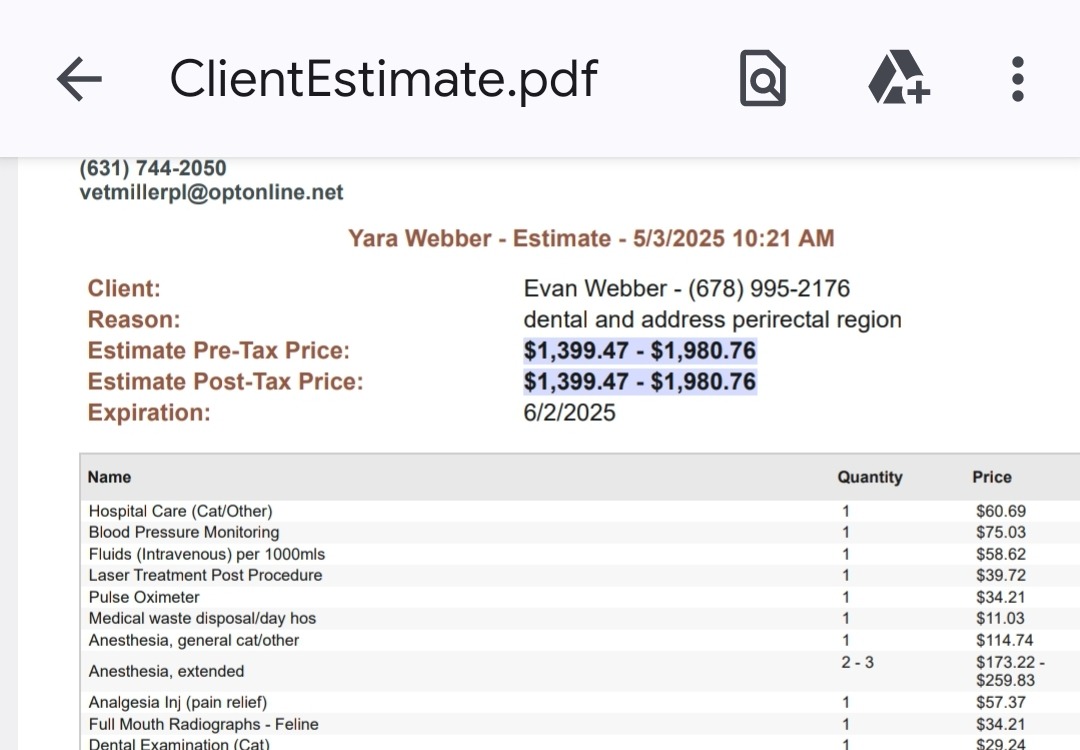Click the Add to Drive icon
The height and width of the screenshot is (750, 1080).
897,79
